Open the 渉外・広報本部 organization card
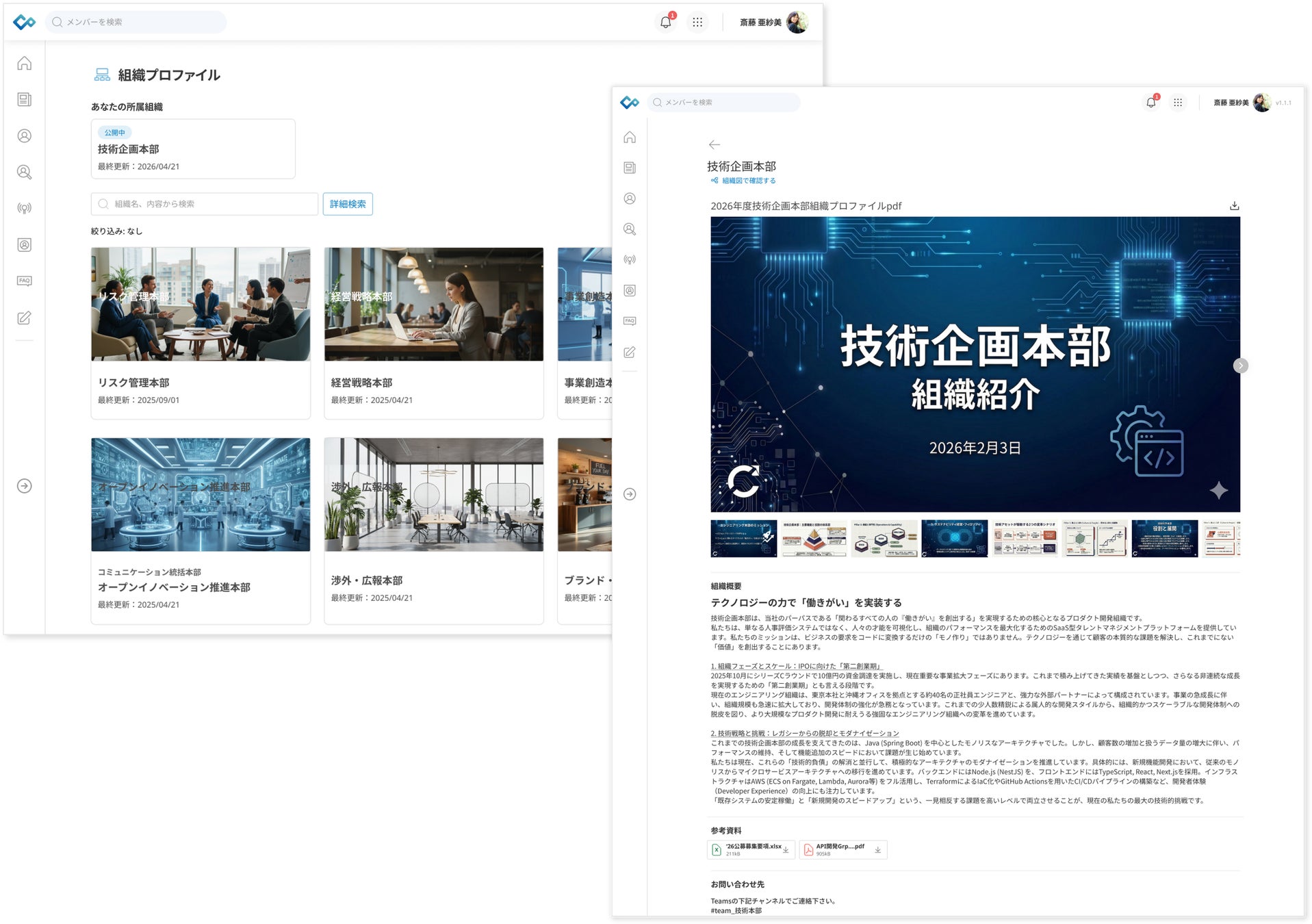 tap(434, 530)
